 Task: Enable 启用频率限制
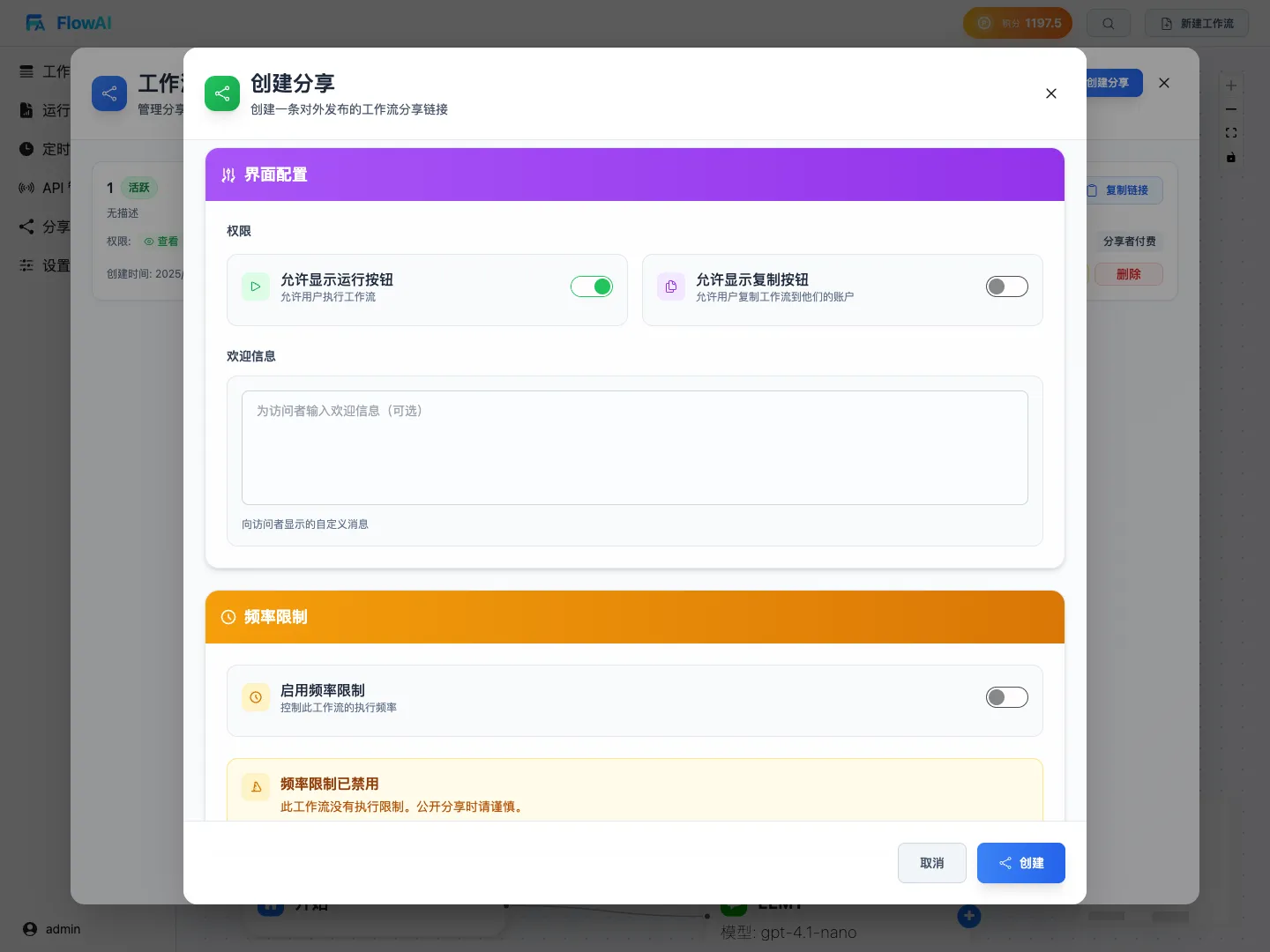1007,697
